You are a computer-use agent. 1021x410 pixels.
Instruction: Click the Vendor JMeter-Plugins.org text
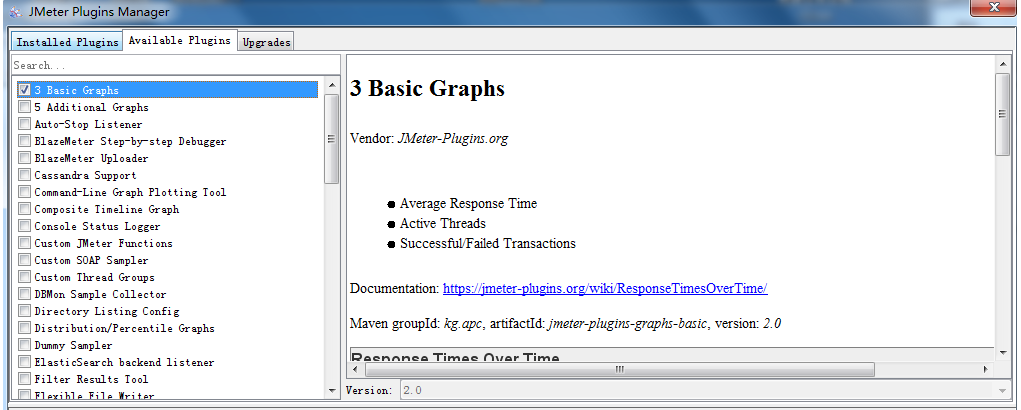click(x=429, y=138)
